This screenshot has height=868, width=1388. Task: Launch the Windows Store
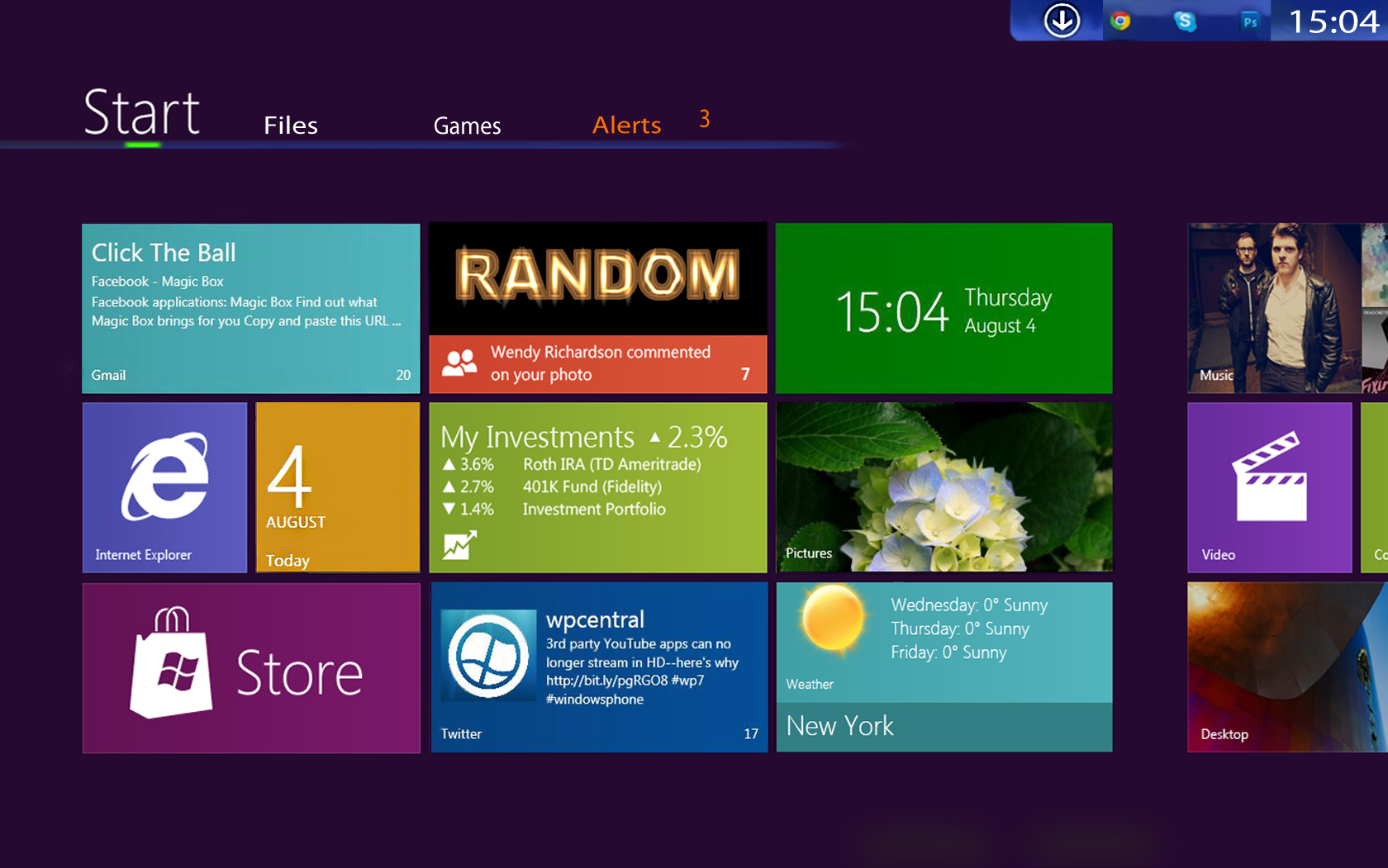point(250,667)
